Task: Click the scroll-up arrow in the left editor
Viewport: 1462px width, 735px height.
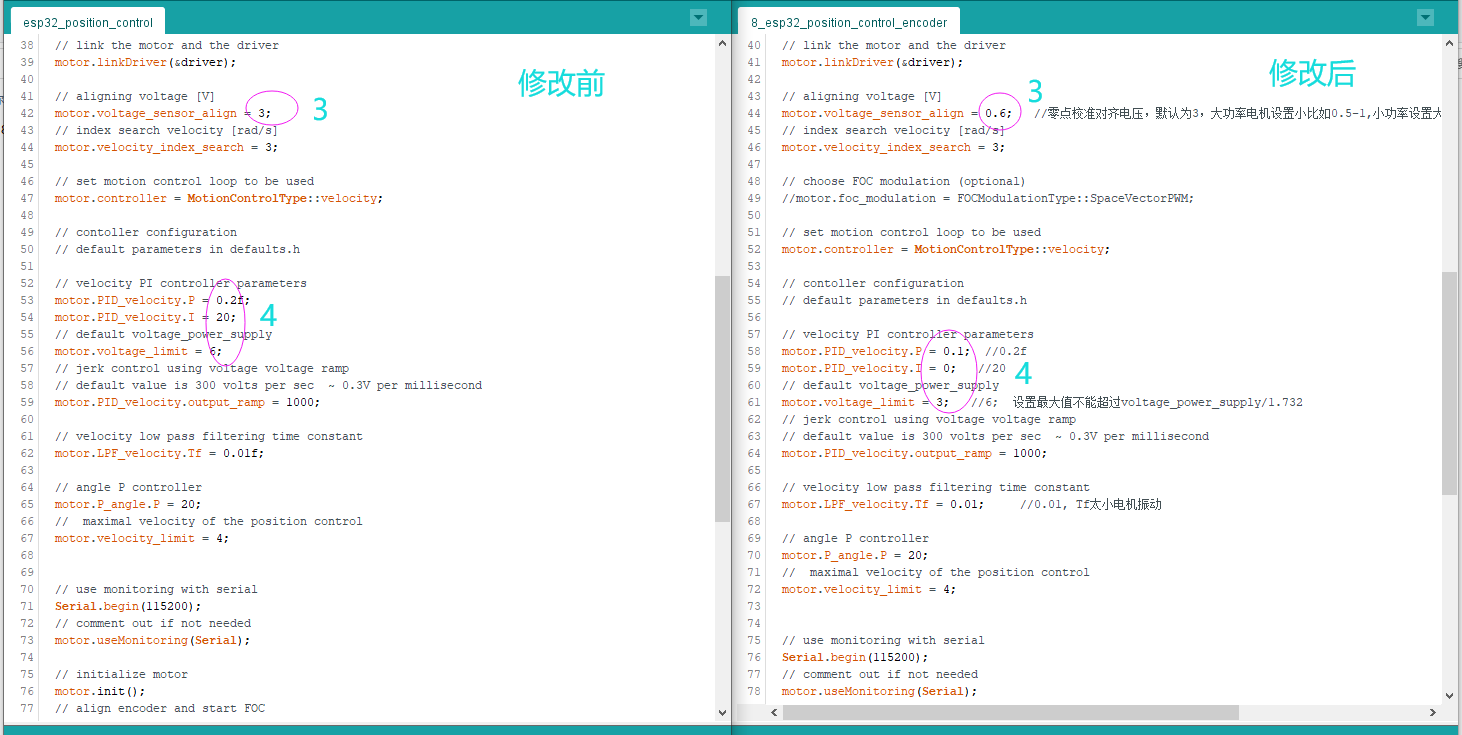Action: 722,42
